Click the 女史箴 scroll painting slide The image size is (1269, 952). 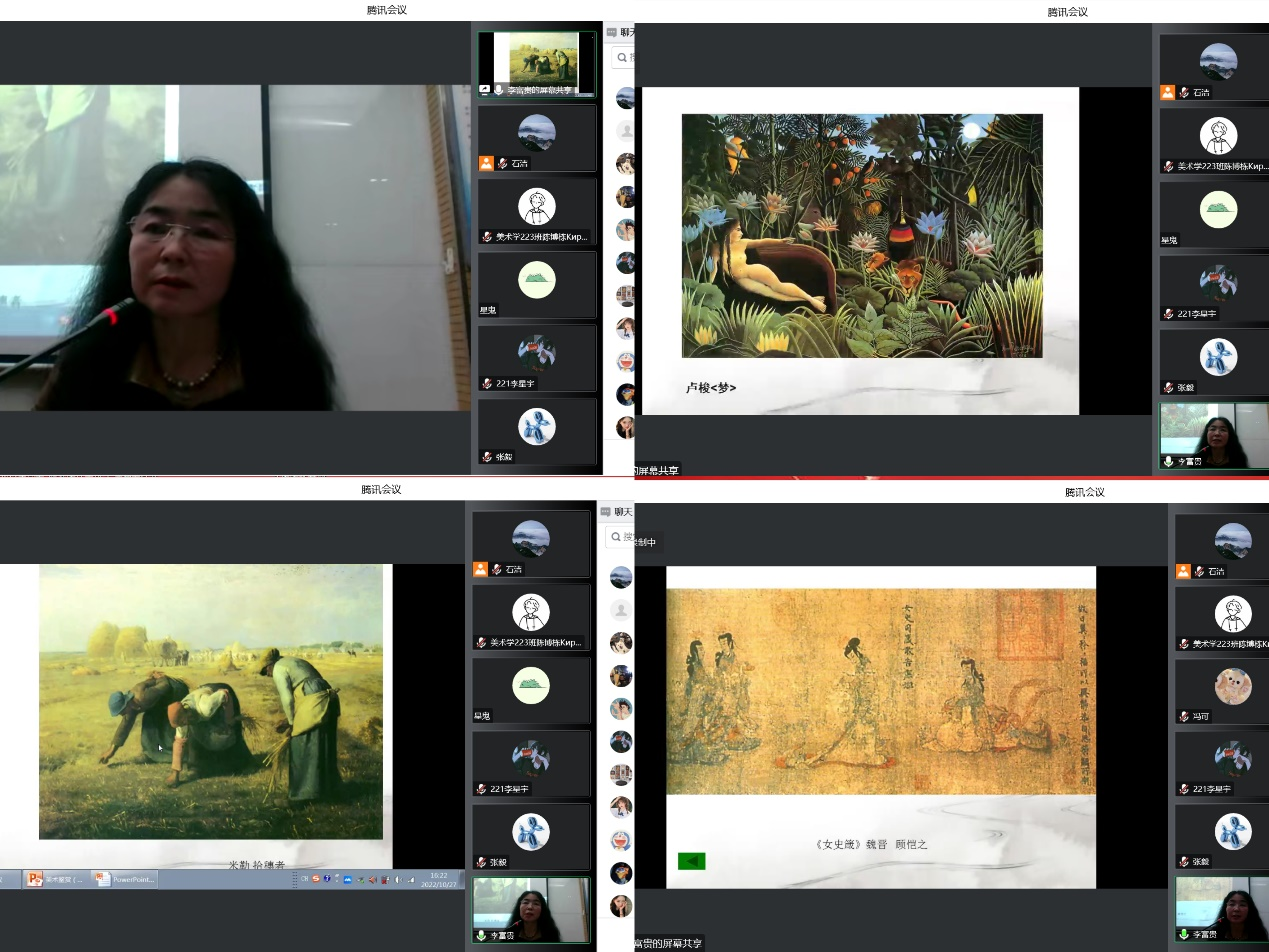[881, 692]
